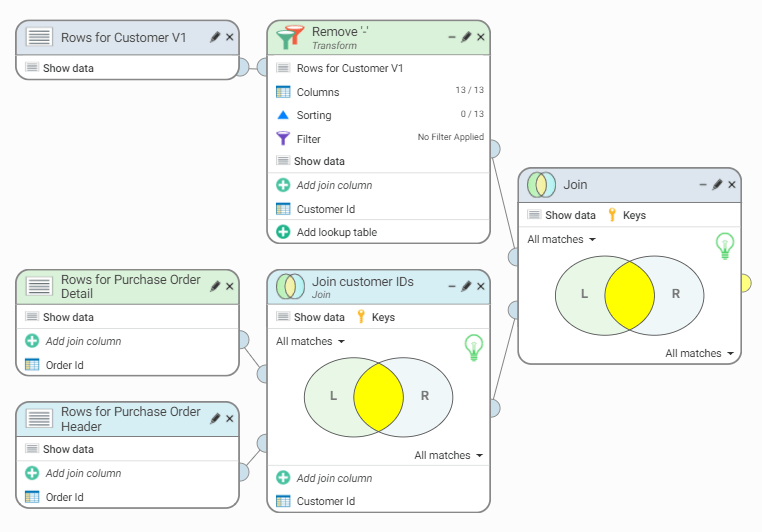The width and height of the screenshot is (762, 532).
Task: Edit the Join customer IDs node with pencil icon
Action: (466, 286)
